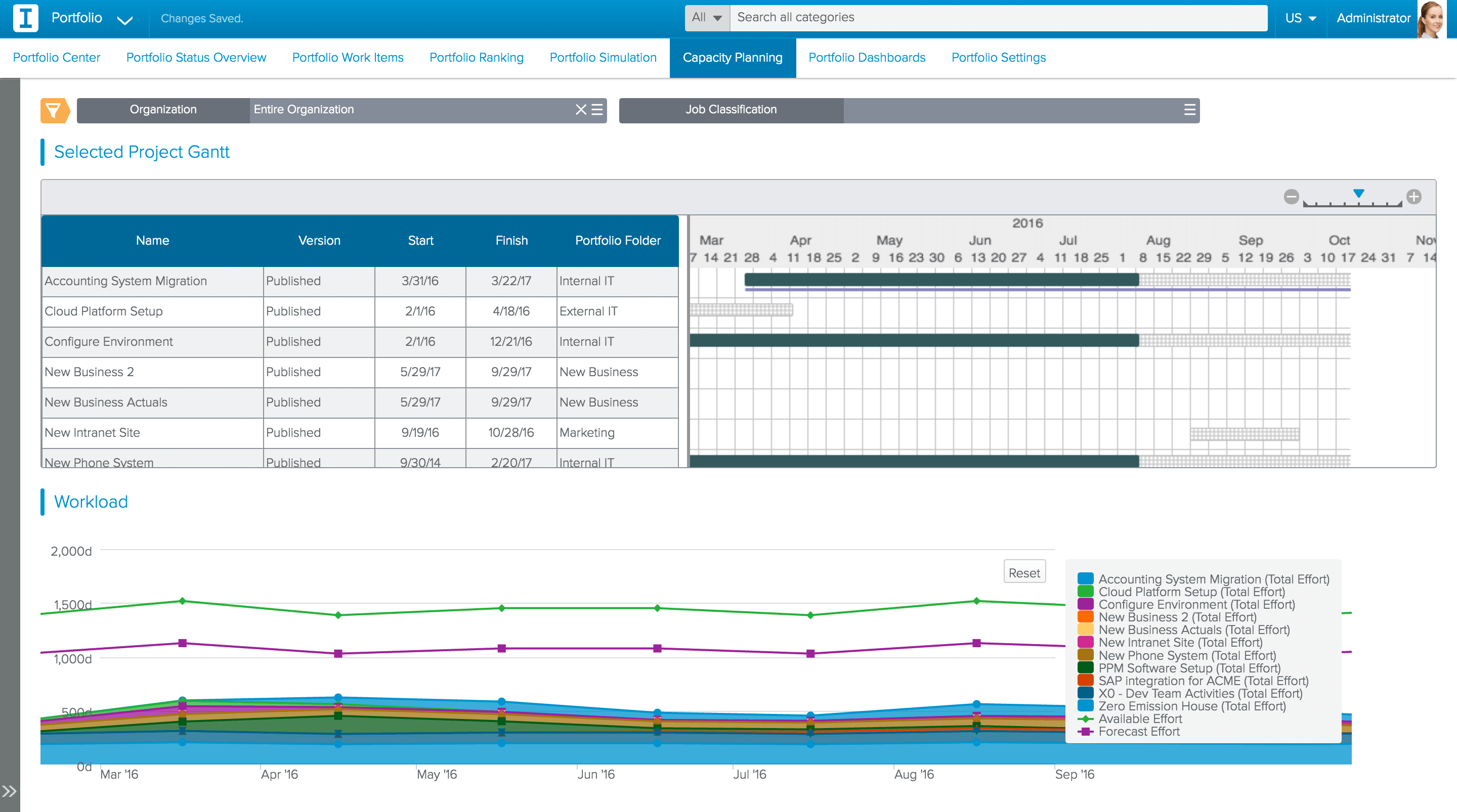Open the Portfolio Ranking tab

tap(476, 58)
